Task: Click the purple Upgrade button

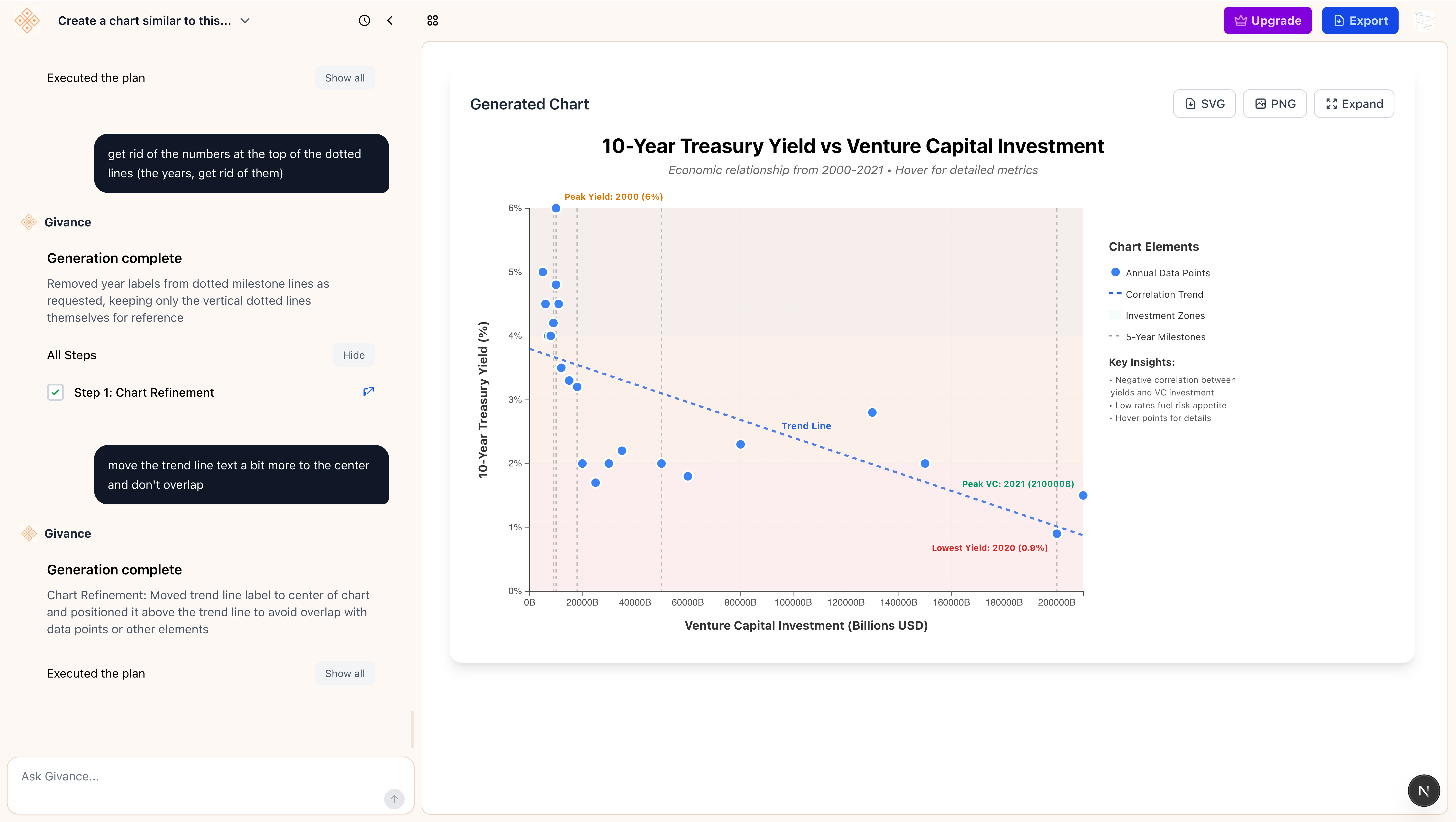Action: [1267, 20]
